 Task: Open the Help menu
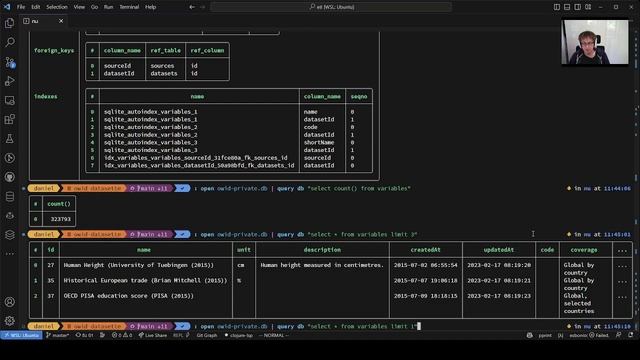(x=151, y=7)
